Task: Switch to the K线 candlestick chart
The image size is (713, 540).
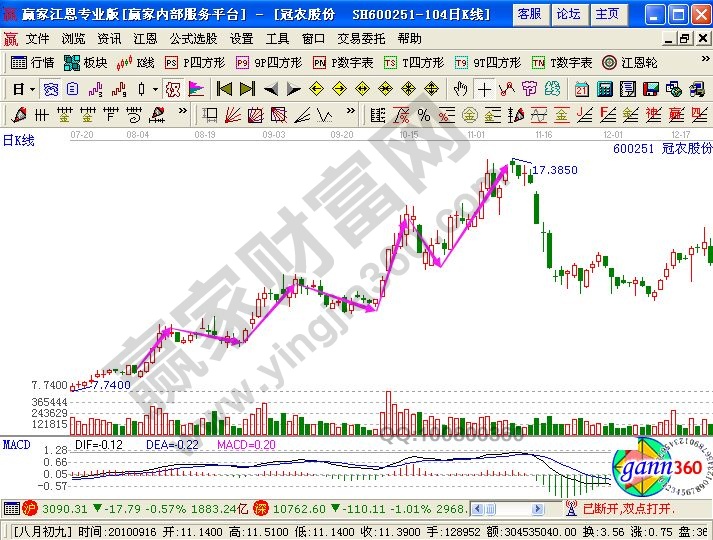Action: pyautogui.click(x=135, y=63)
